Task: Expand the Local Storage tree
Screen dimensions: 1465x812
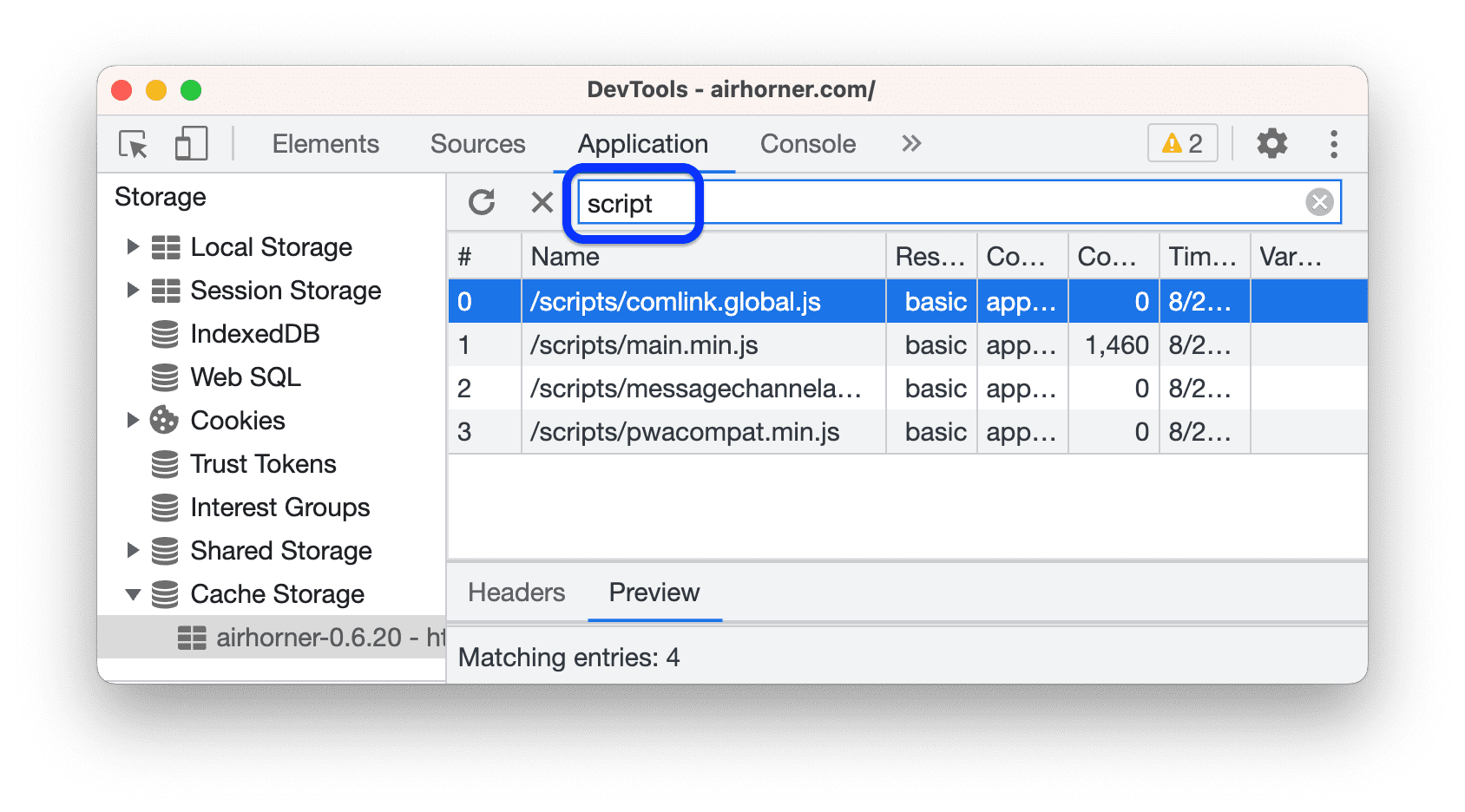Action: 133,246
